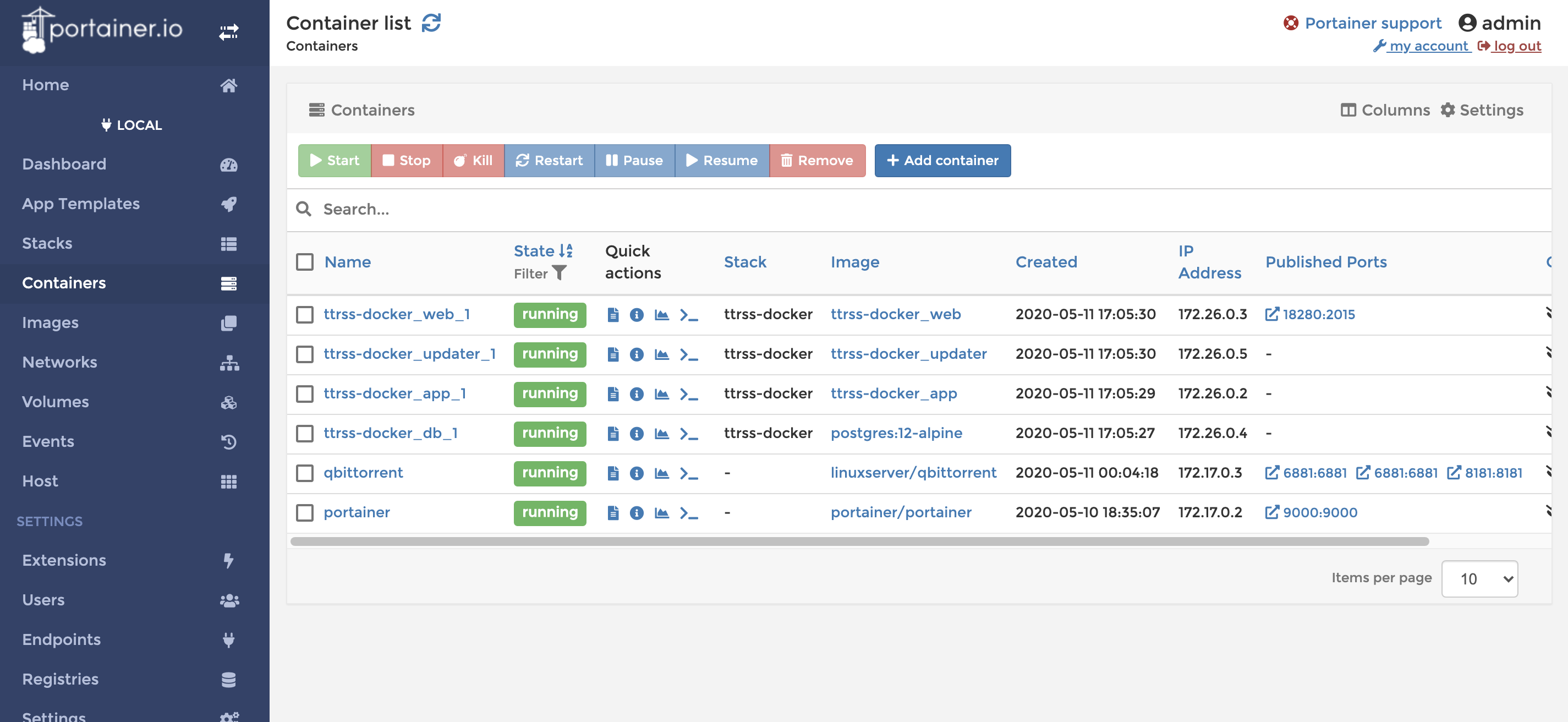This screenshot has width=1568, height=722.
Task: Open stats chart icon for portainer container
Action: 662,512
